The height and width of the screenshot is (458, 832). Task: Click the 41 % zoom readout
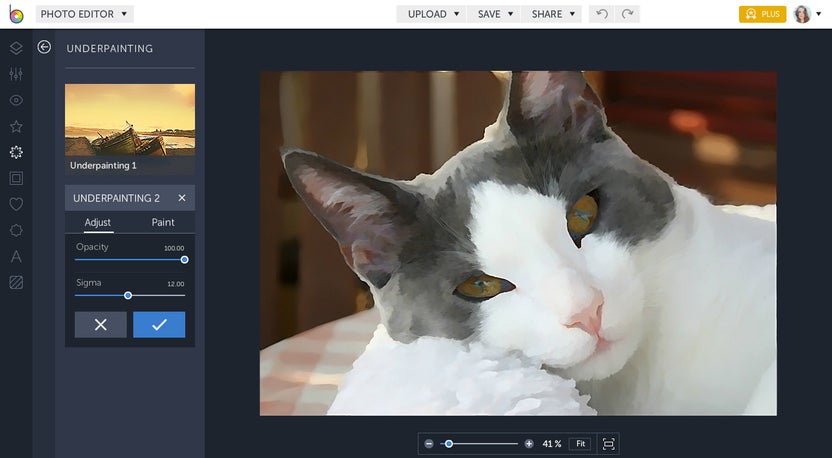tap(552, 444)
